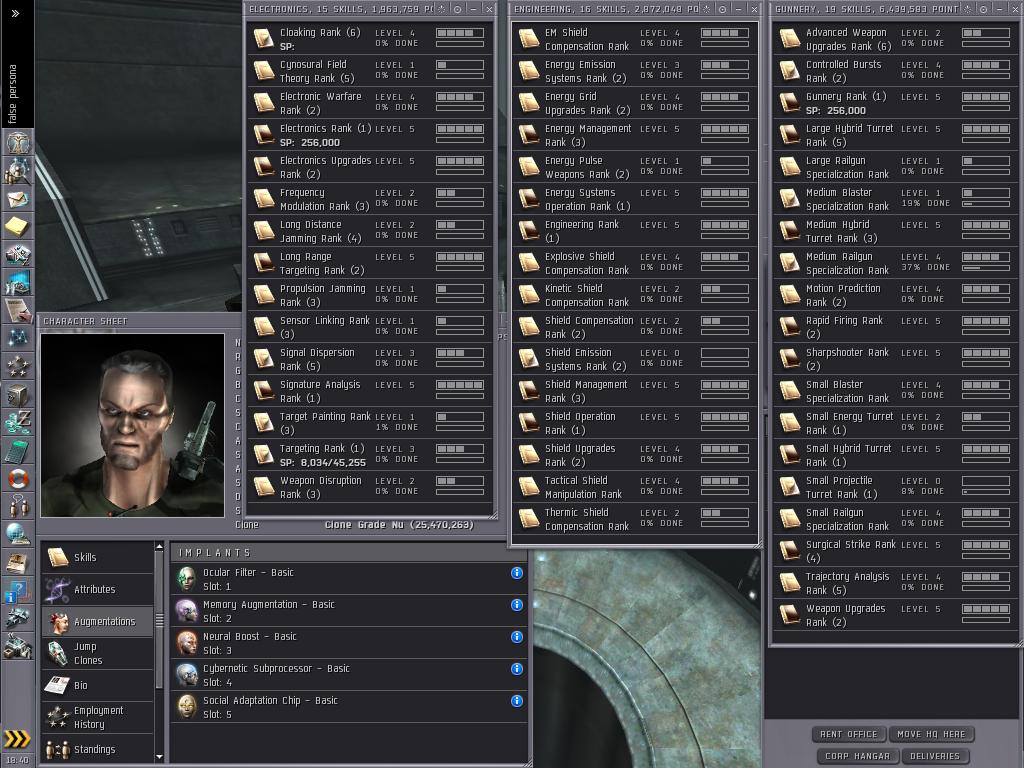Show info for Social Adaptation Chip - Basic
Screen dimensions: 1024x768
(517, 701)
